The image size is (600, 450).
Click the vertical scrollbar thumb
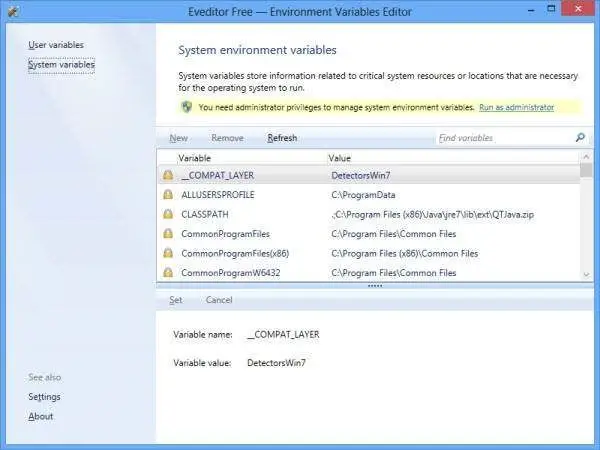pyautogui.click(x=586, y=170)
